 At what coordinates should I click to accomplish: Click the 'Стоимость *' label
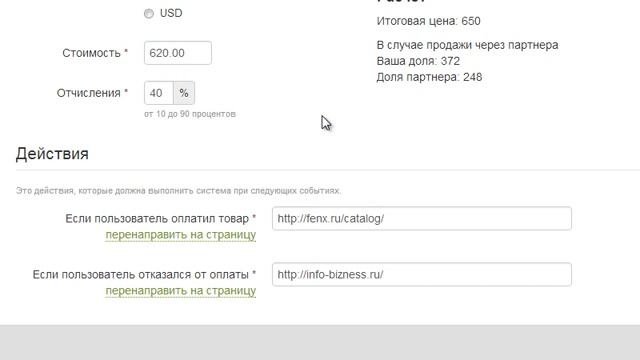(95, 53)
